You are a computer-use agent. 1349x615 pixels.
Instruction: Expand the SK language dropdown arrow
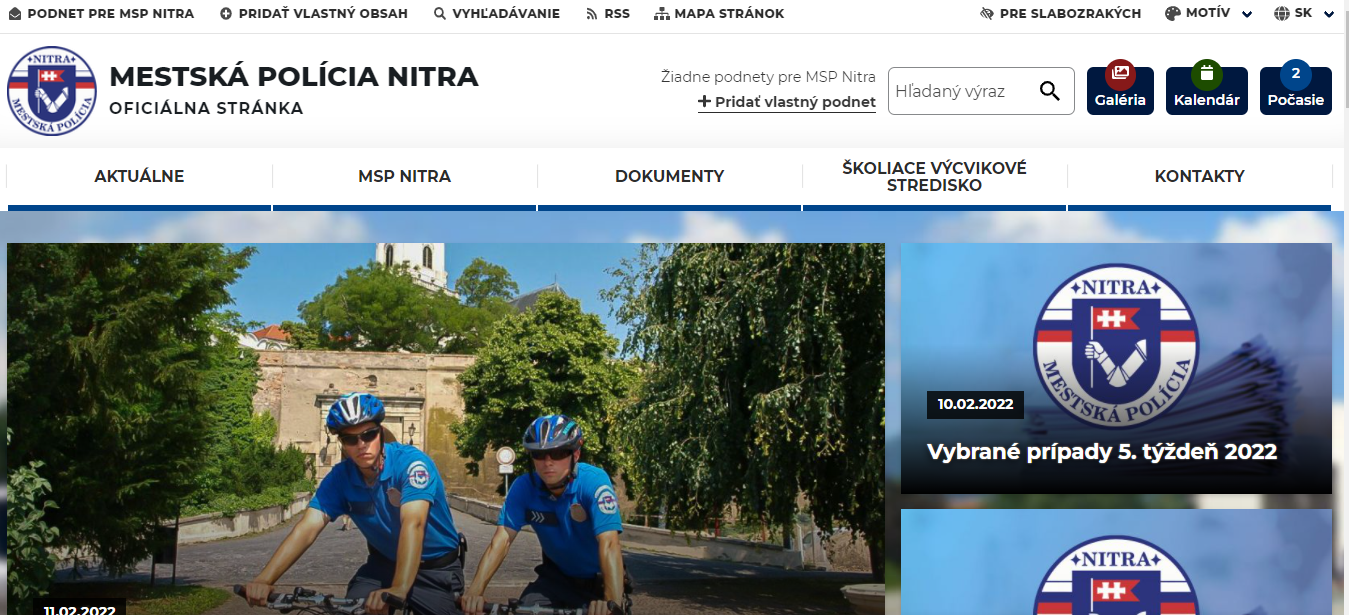click(x=1328, y=14)
